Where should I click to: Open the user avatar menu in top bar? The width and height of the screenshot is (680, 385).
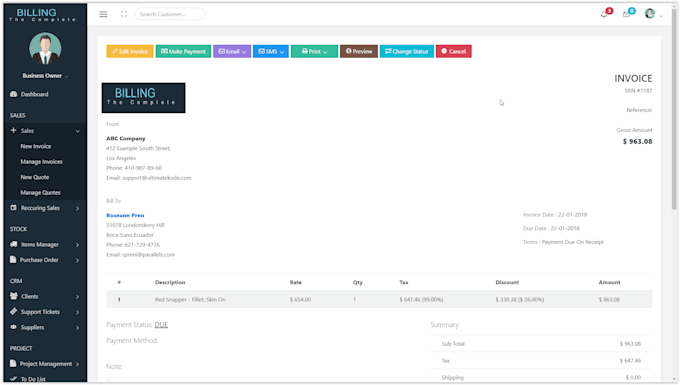click(650, 14)
